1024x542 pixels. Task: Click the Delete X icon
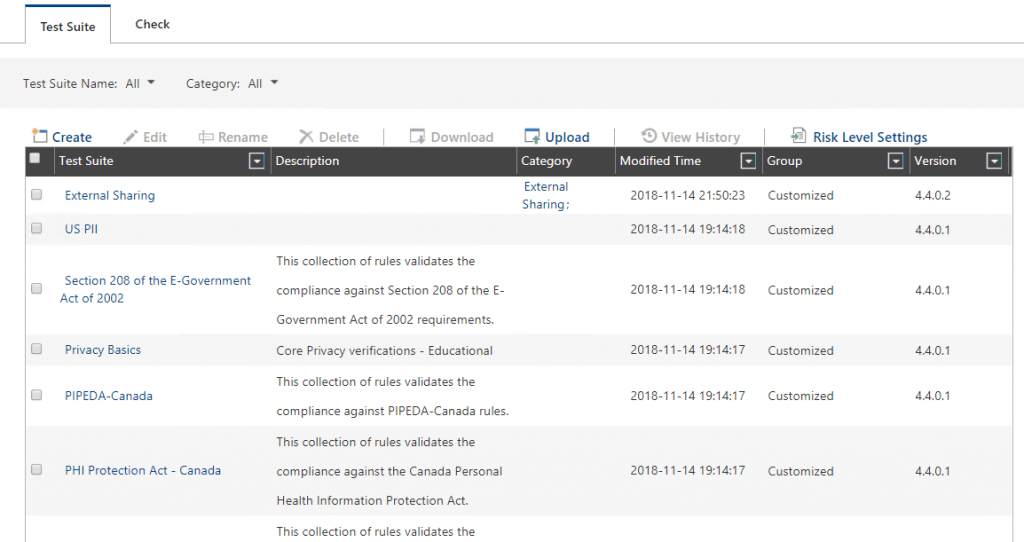306,136
